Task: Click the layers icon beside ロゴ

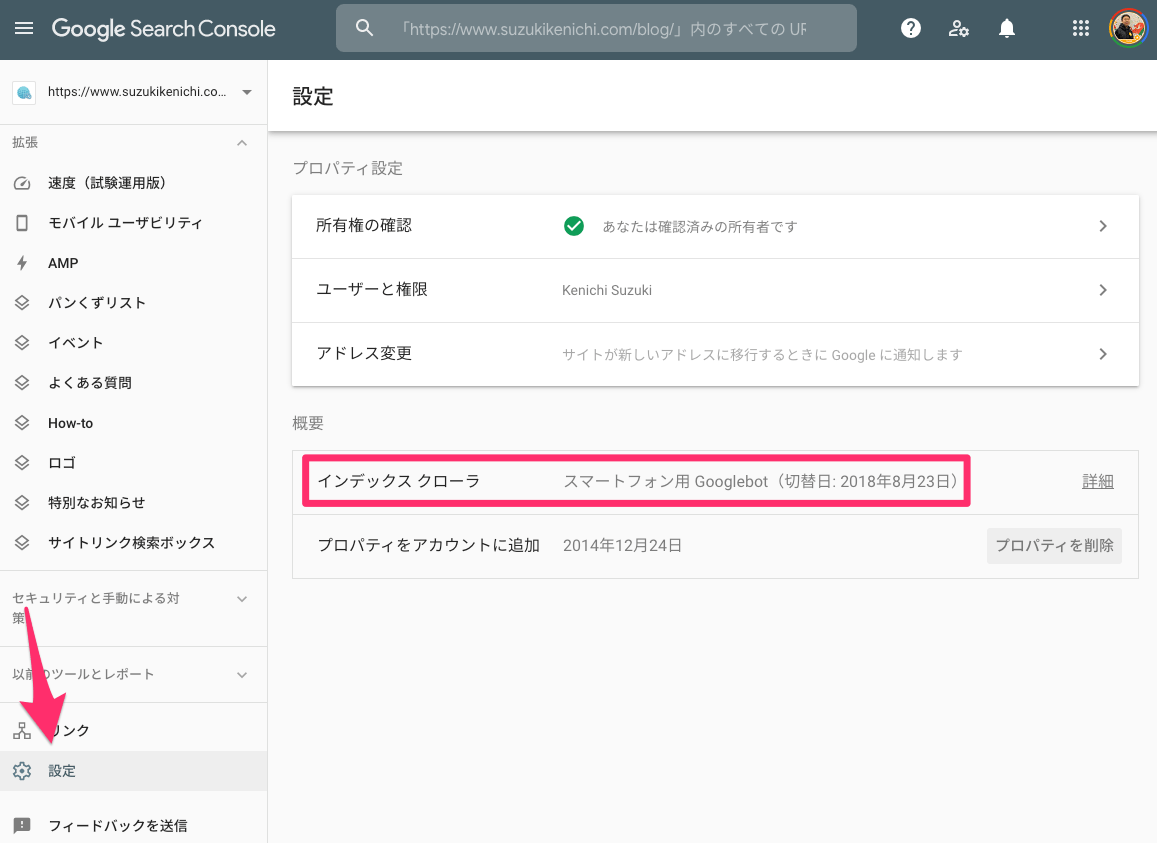Action: (x=22, y=463)
